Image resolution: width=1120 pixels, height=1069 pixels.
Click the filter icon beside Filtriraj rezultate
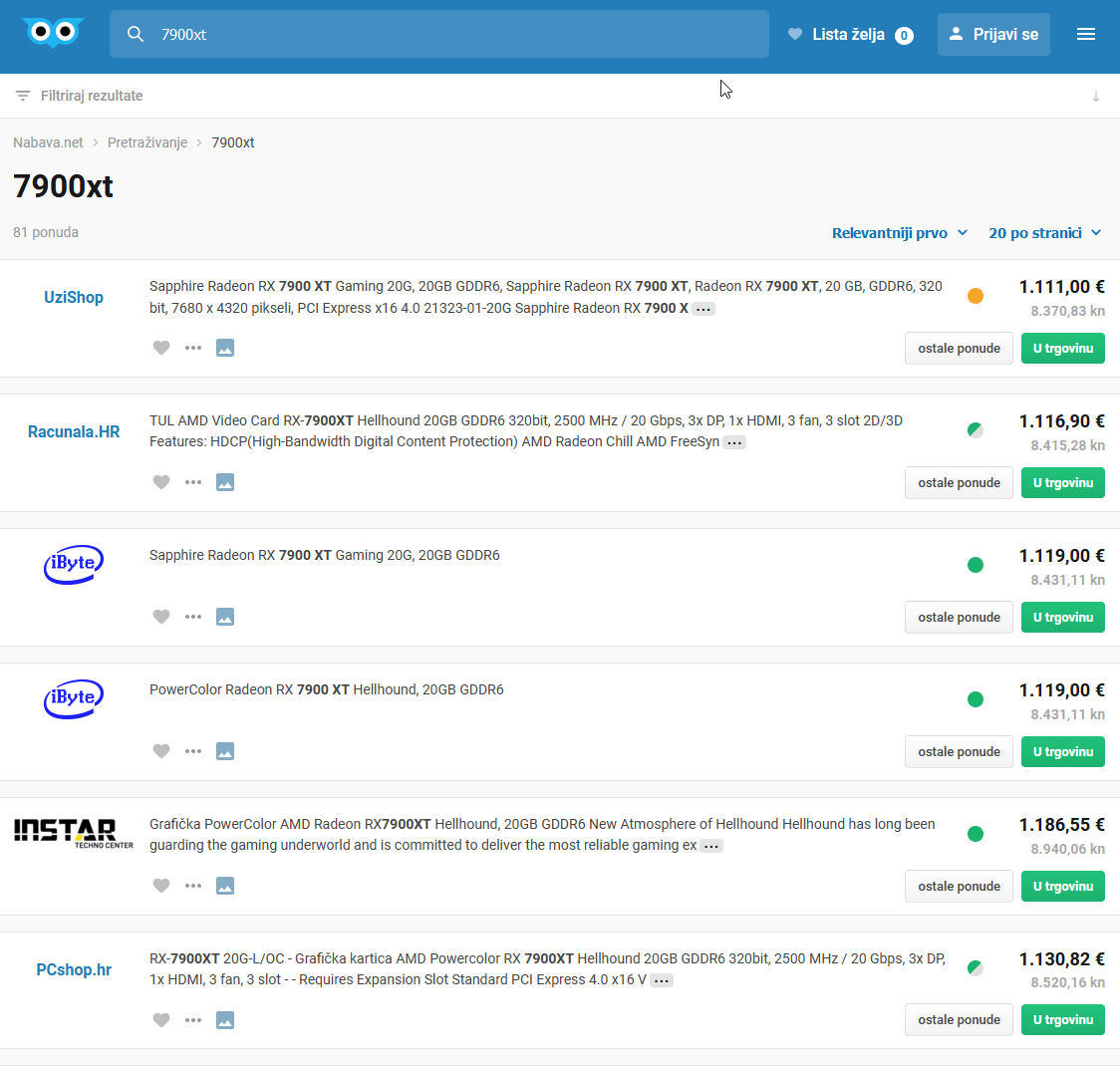tap(23, 96)
